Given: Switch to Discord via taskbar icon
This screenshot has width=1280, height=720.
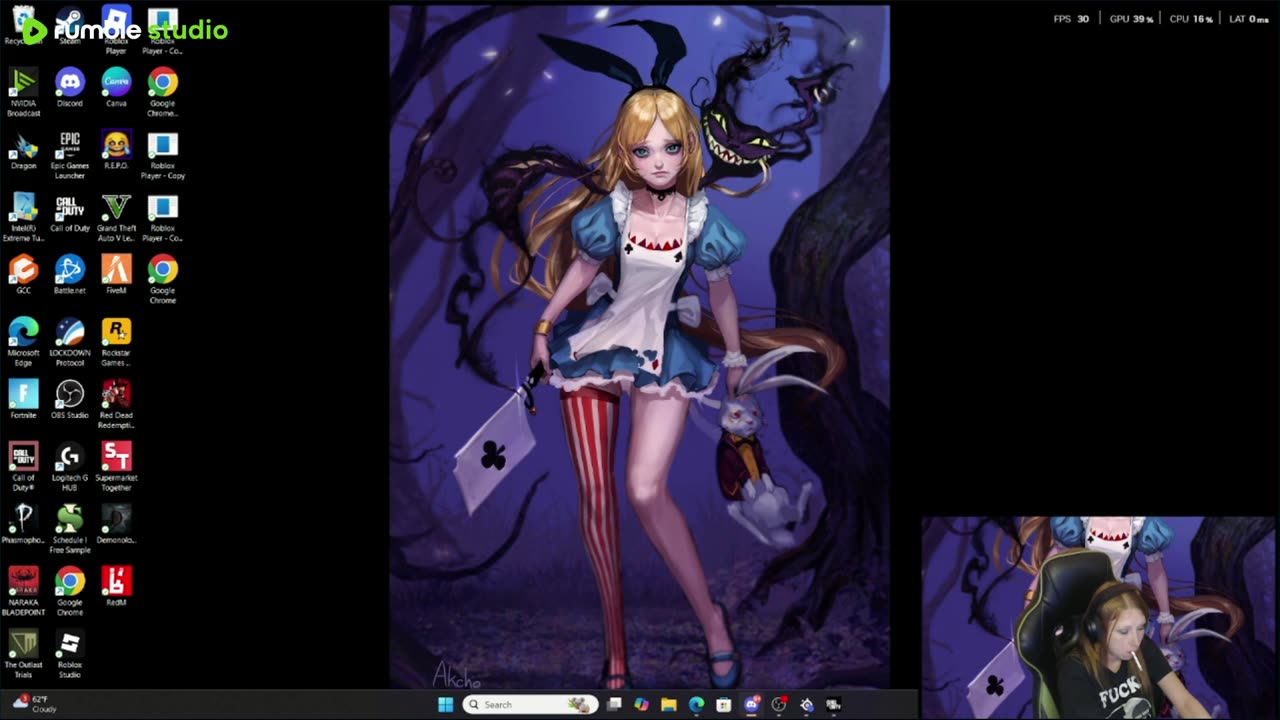Looking at the screenshot, I should click(752, 705).
